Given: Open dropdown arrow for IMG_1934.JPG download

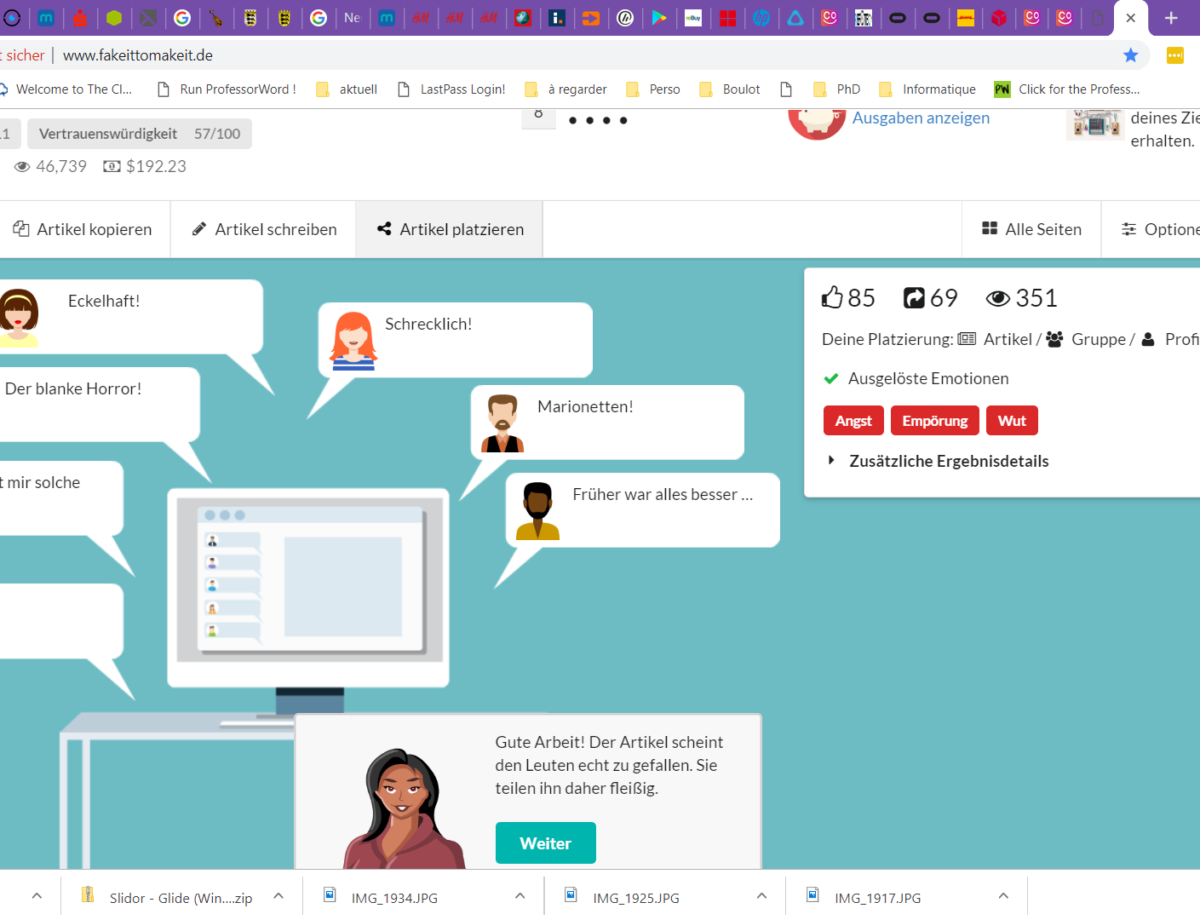Looking at the screenshot, I should pyautogui.click(x=521, y=896).
